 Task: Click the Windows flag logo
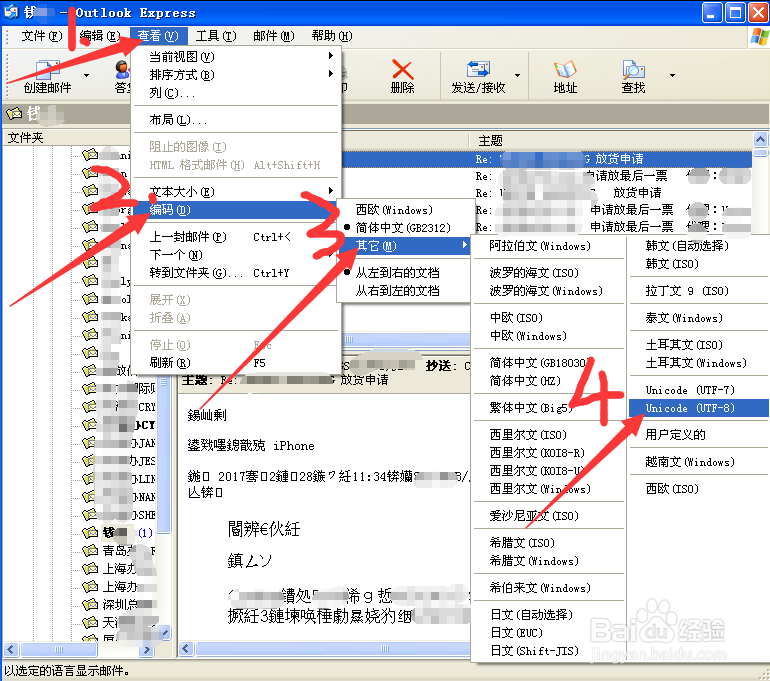760,36
